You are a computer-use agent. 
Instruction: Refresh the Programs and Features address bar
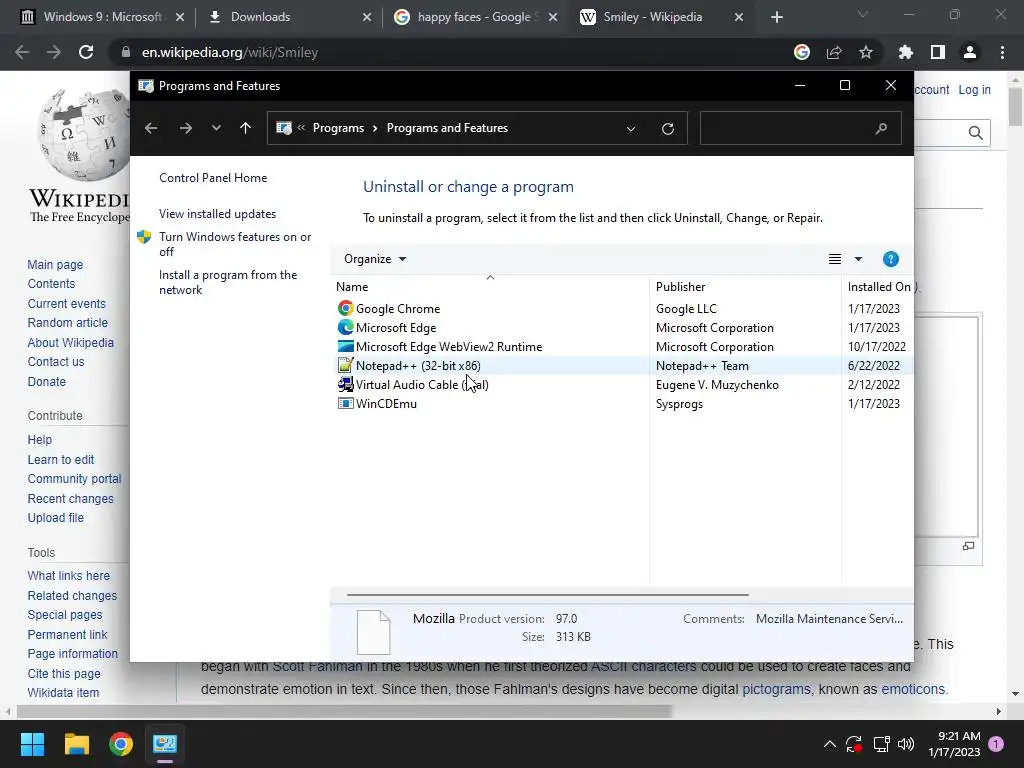667,129
